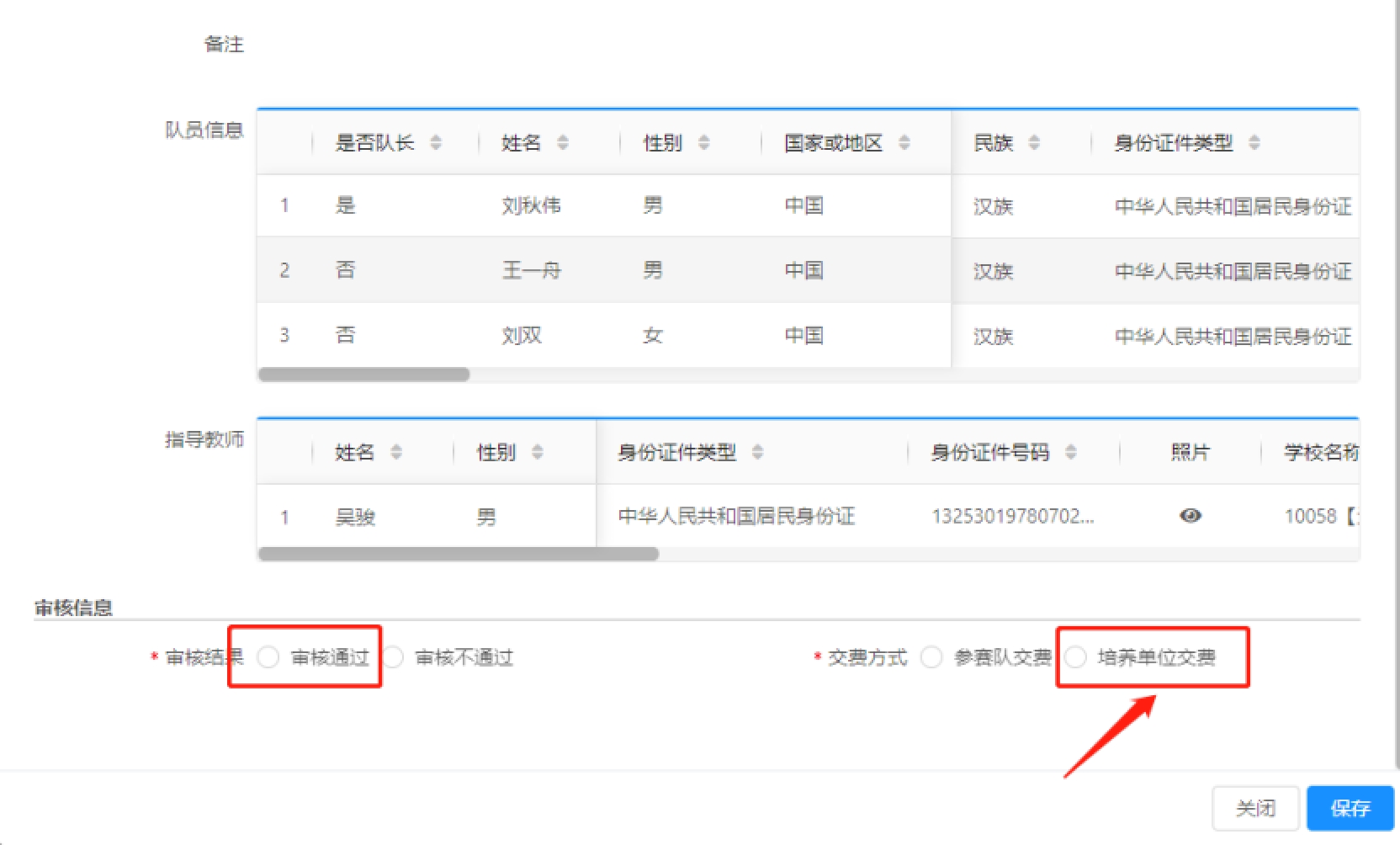Screen dimensions: 1400x845
Task: Sort team members by 姓名 icon
Action: point(563,142)
